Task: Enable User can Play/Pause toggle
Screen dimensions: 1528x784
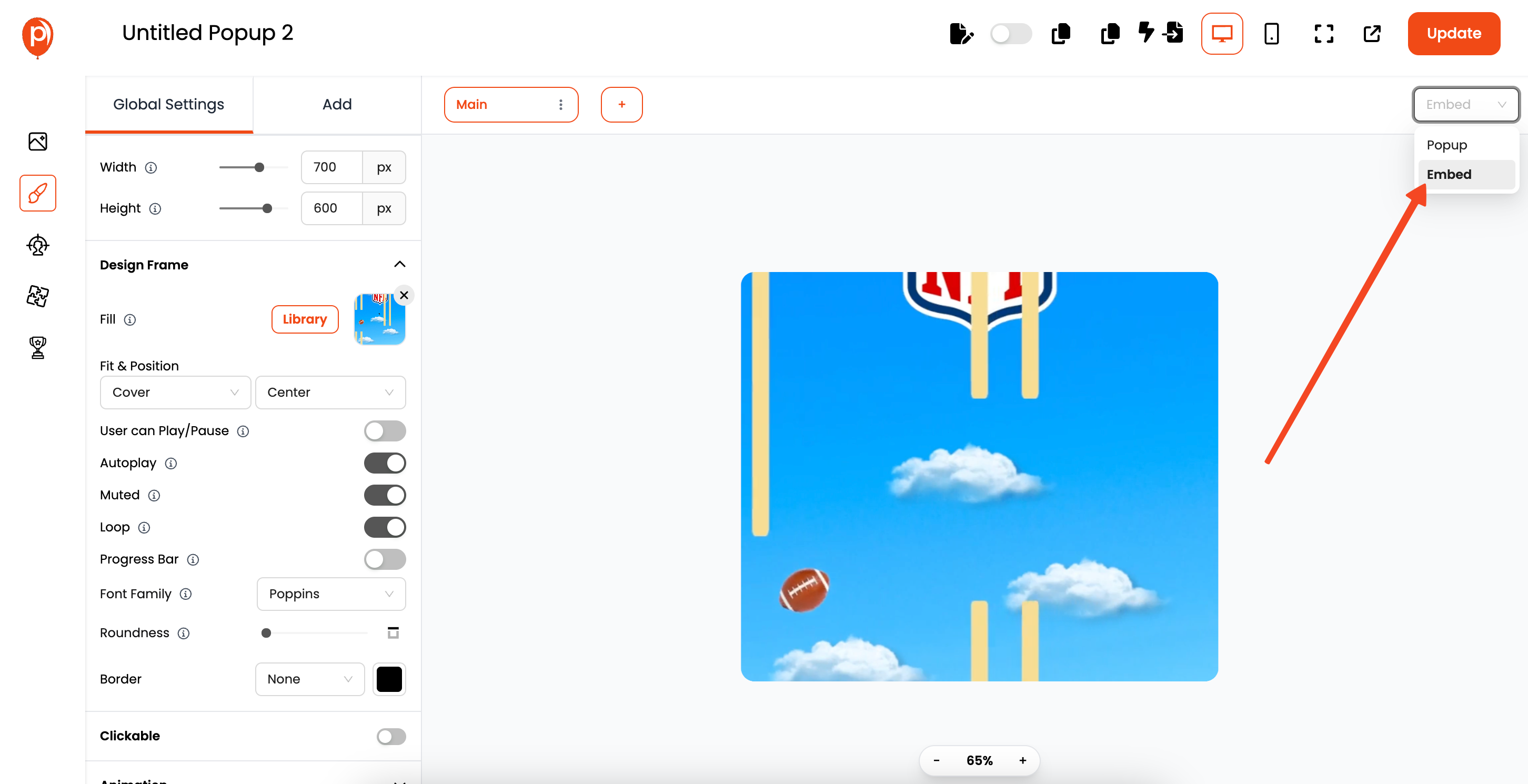Action: [x=385, y=431]
